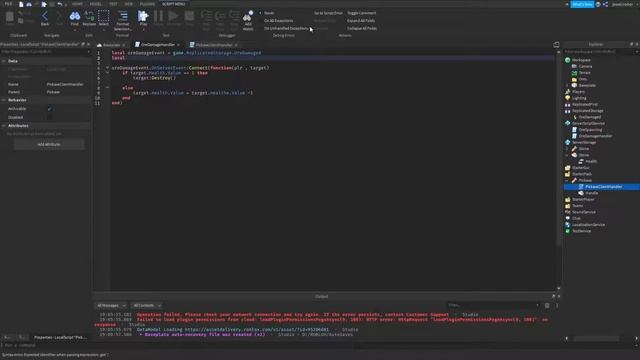Switch to the Baseplate viewport tab
The image size is (640, 360).
111,44
